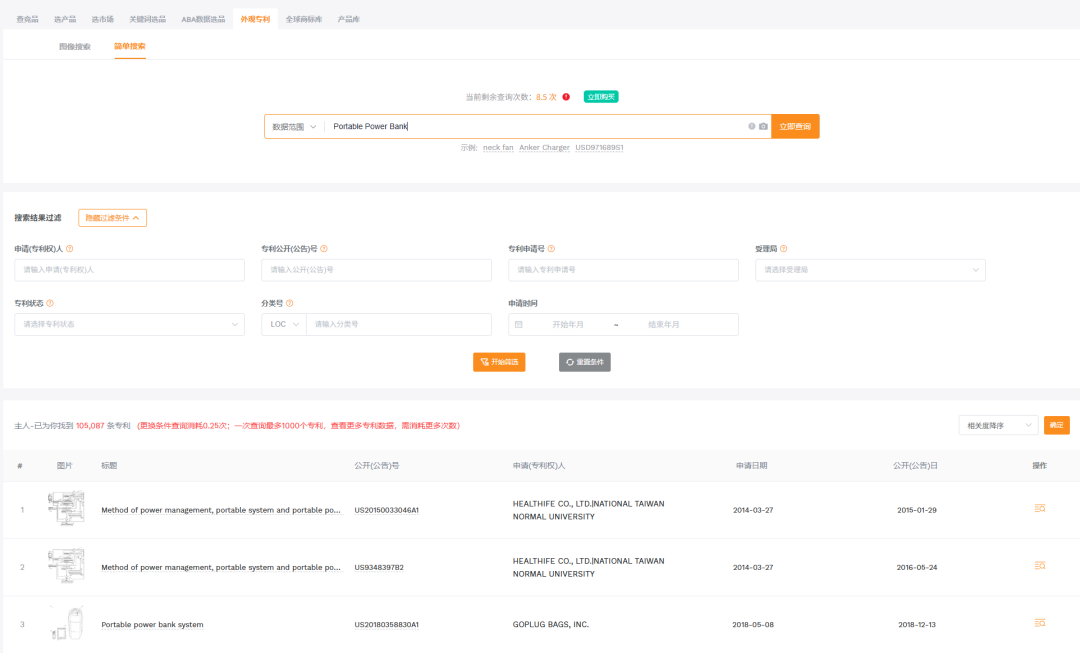Open the 关键词选品 tab

click(147, 19)
